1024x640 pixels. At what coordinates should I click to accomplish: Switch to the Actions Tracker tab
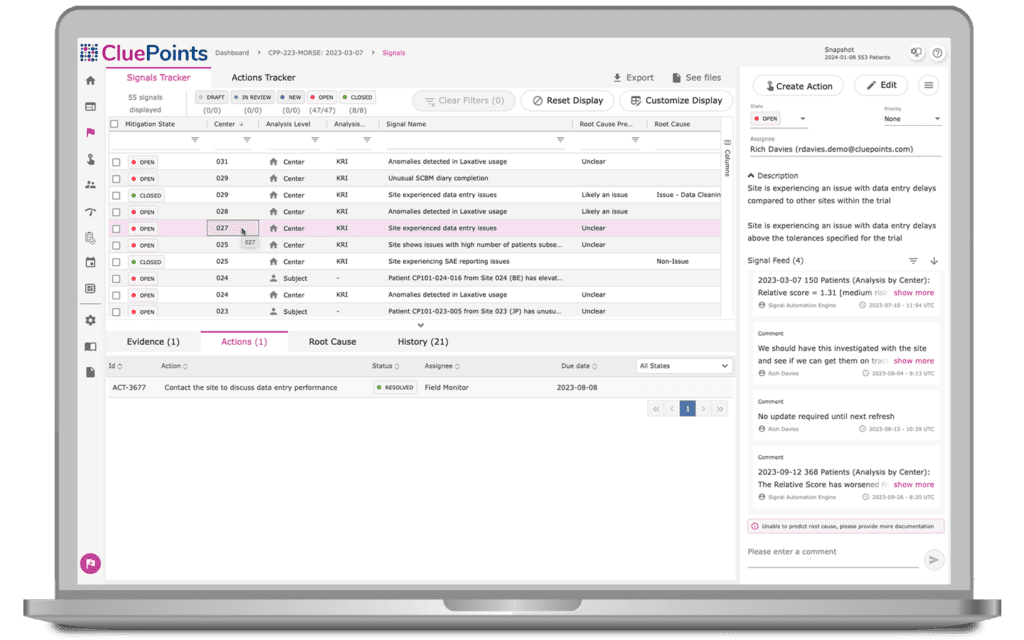[265, 77]
